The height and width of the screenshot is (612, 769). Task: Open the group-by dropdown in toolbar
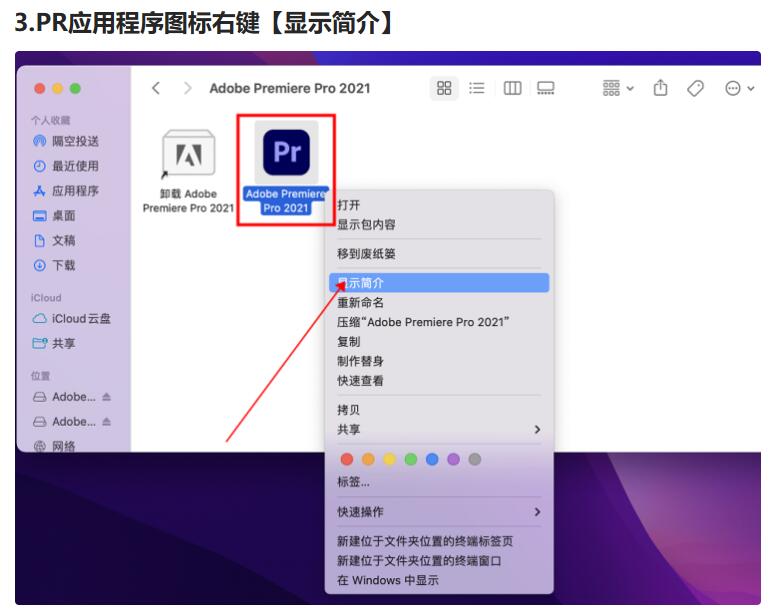[x=618, y=88]
